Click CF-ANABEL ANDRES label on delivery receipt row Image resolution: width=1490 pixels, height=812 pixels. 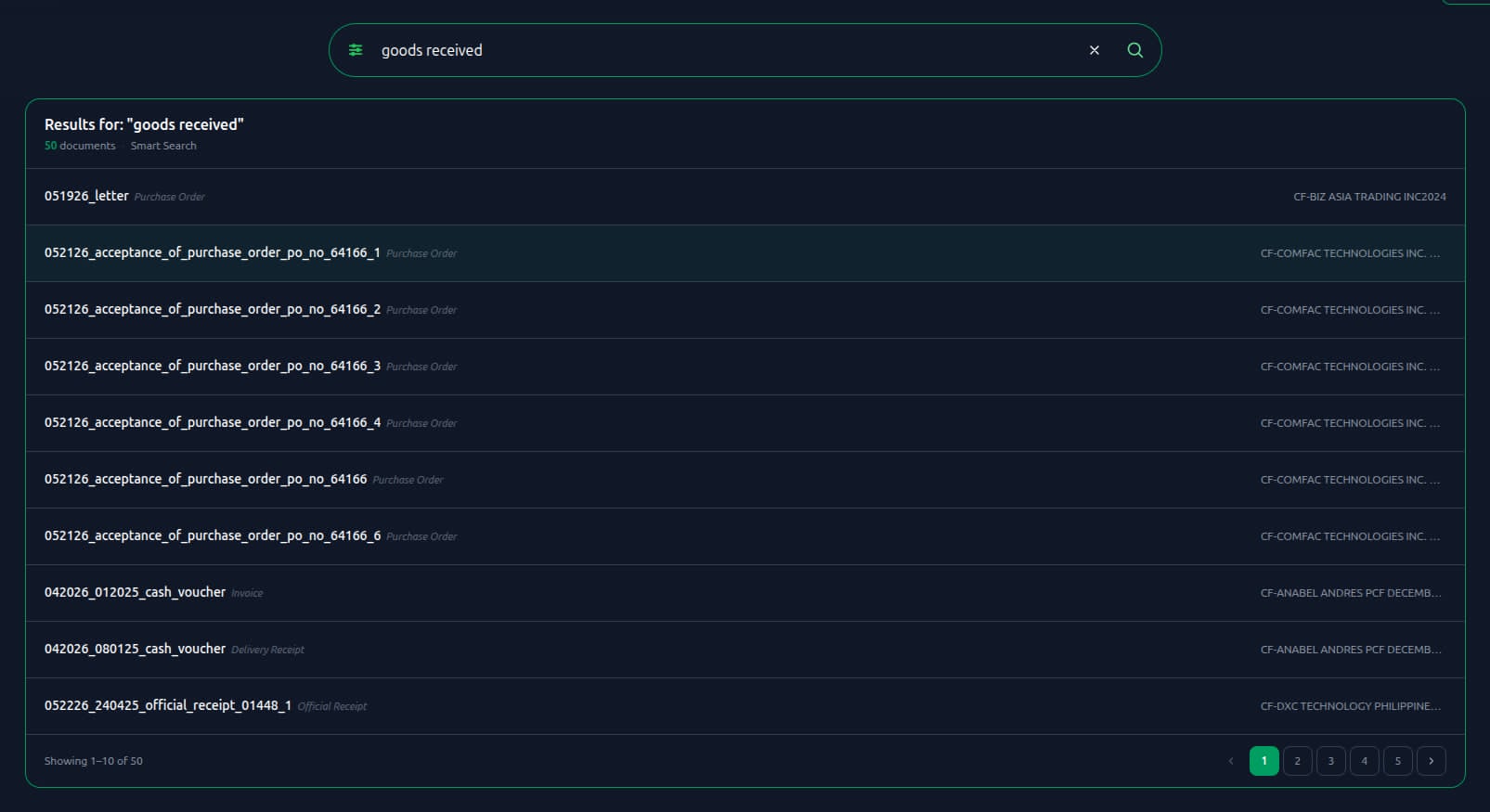click(1351, 650)
